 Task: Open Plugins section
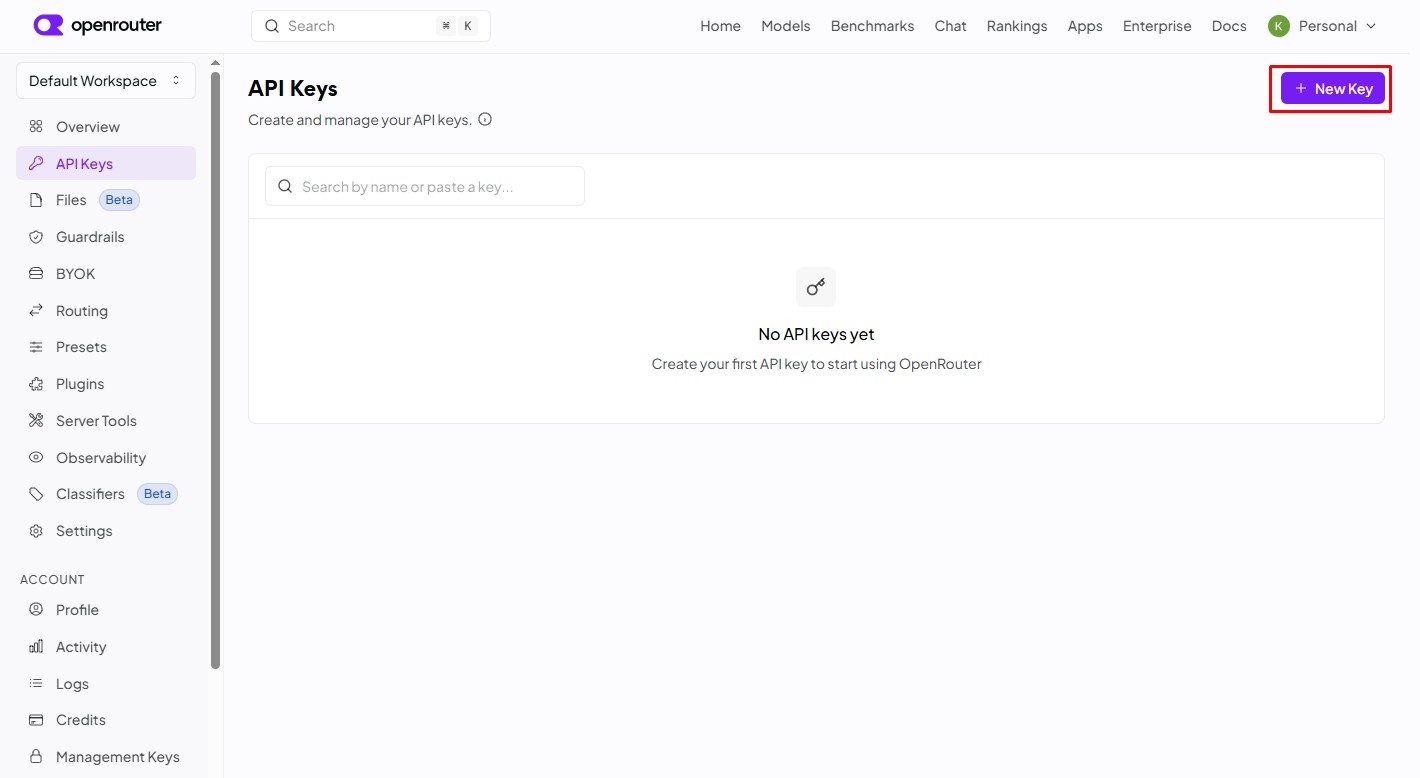[x=106, y=384]
